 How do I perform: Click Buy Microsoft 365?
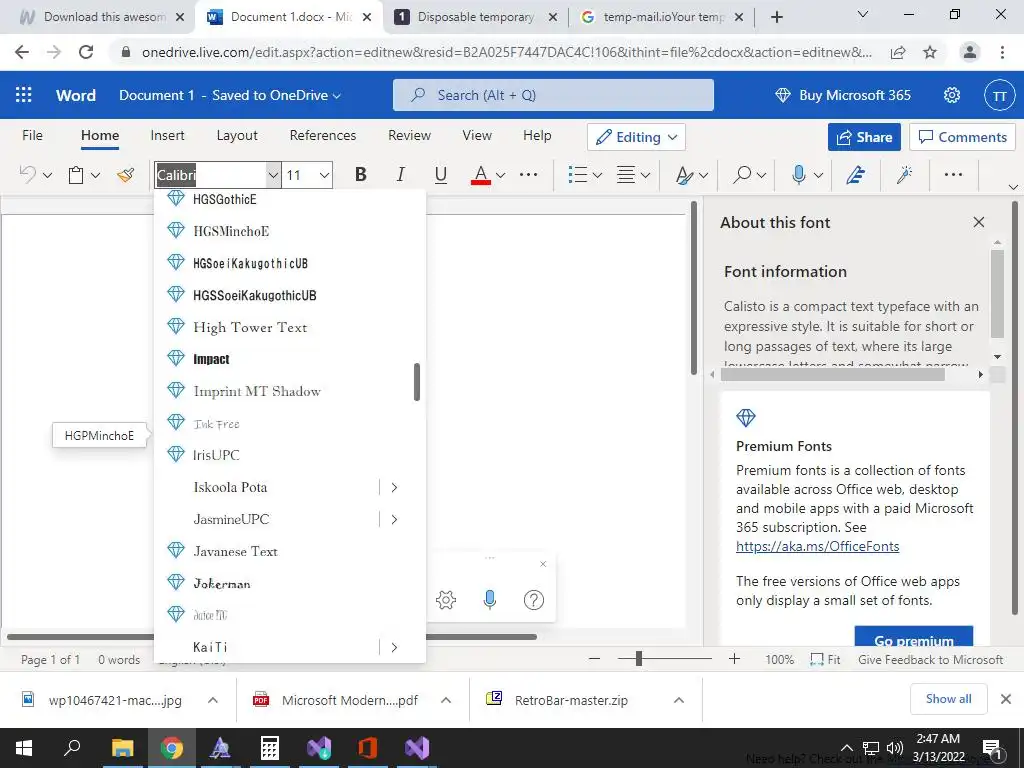tap(843, 95)
